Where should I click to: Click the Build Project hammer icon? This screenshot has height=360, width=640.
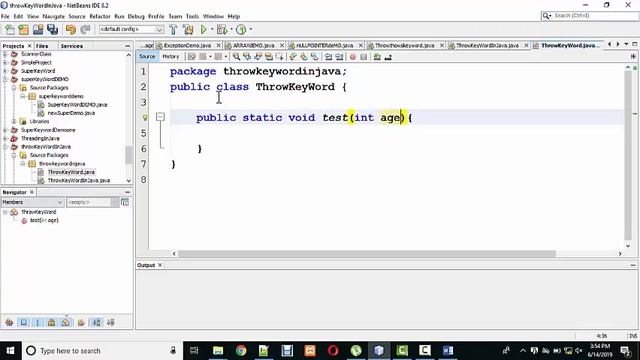(173, 29)
